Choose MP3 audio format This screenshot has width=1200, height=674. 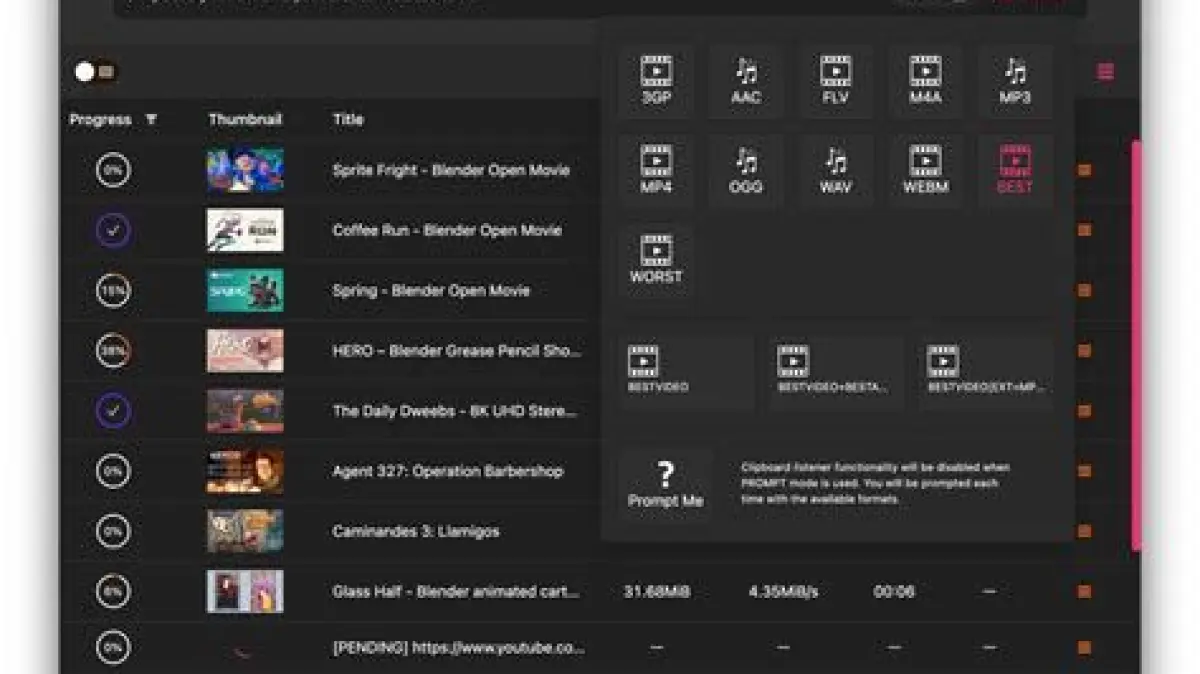point(1015,81)
